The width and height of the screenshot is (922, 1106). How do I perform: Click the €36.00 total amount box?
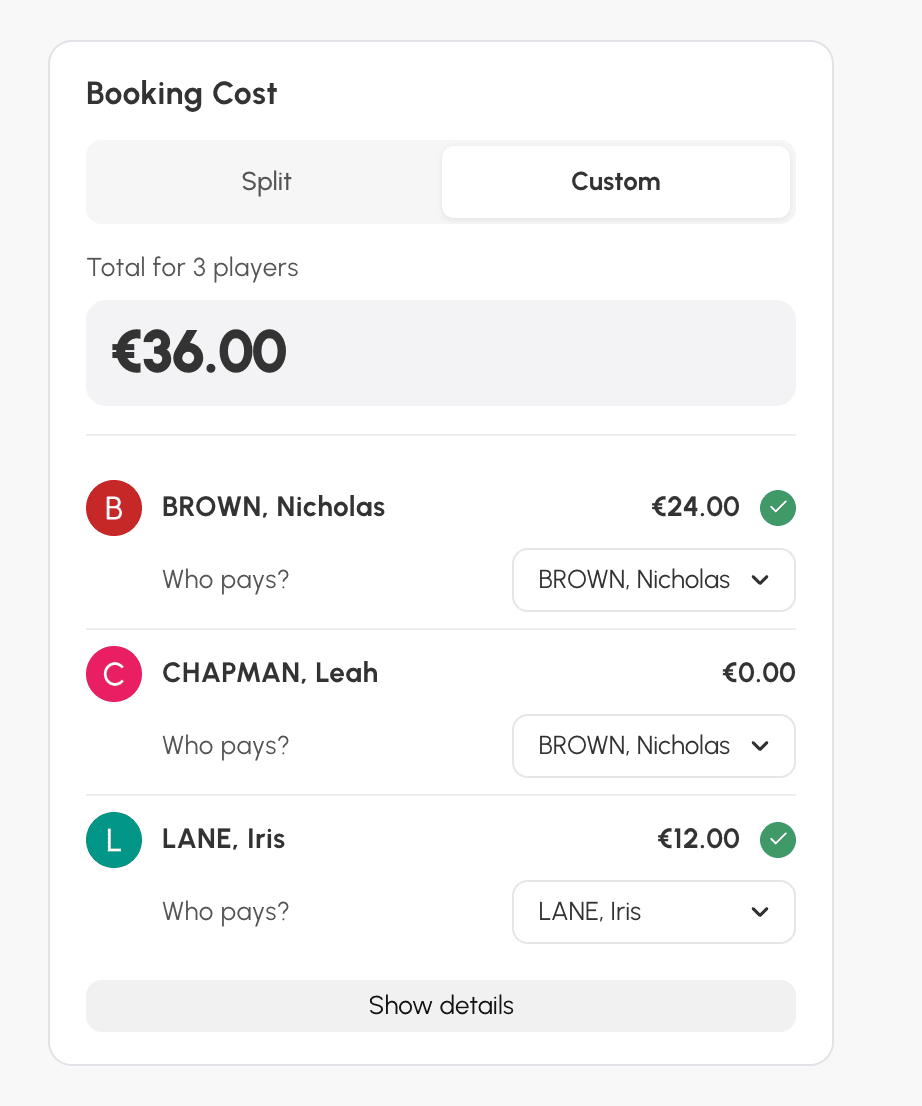441,353
